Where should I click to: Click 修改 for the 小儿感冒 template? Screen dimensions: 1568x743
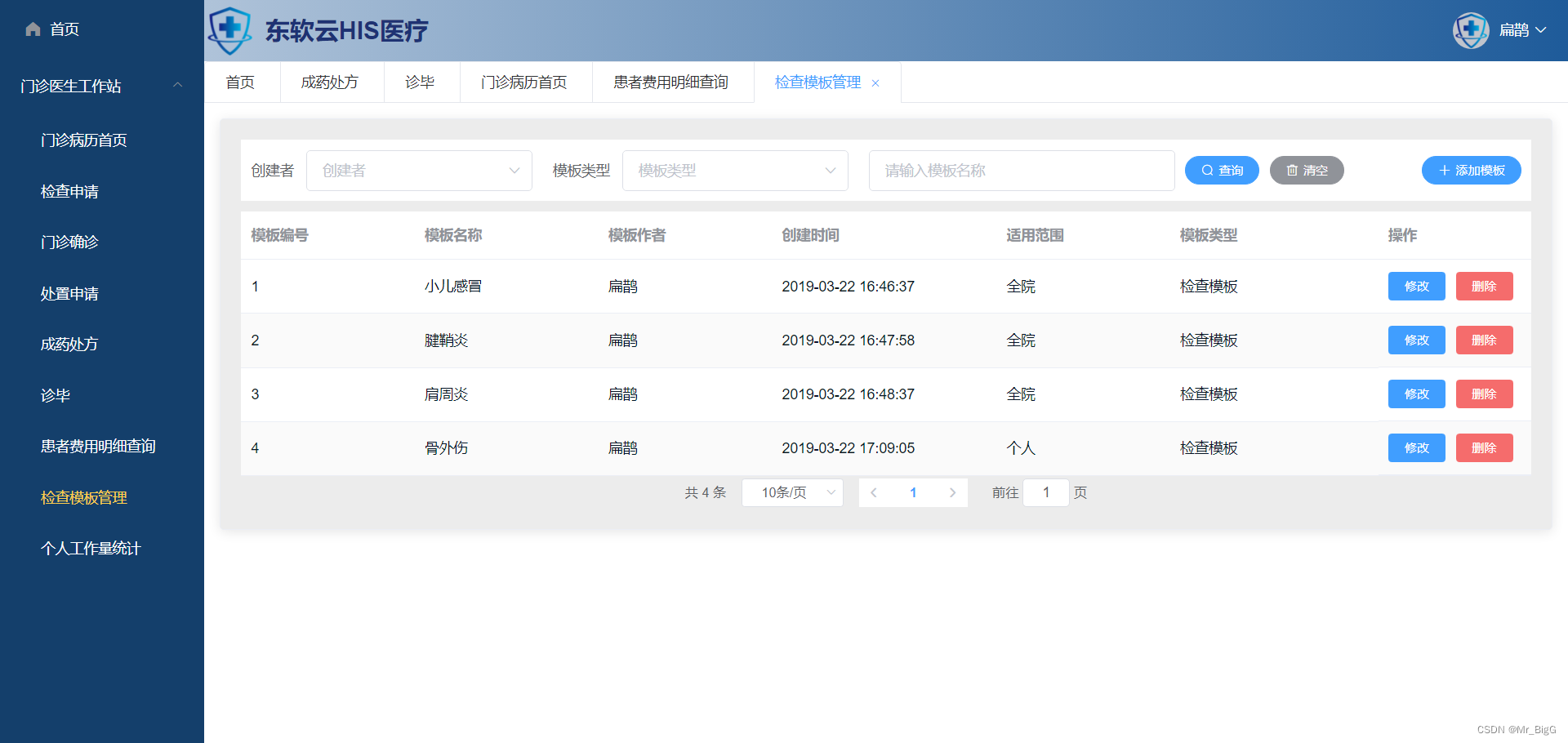tap(1417, 287)
